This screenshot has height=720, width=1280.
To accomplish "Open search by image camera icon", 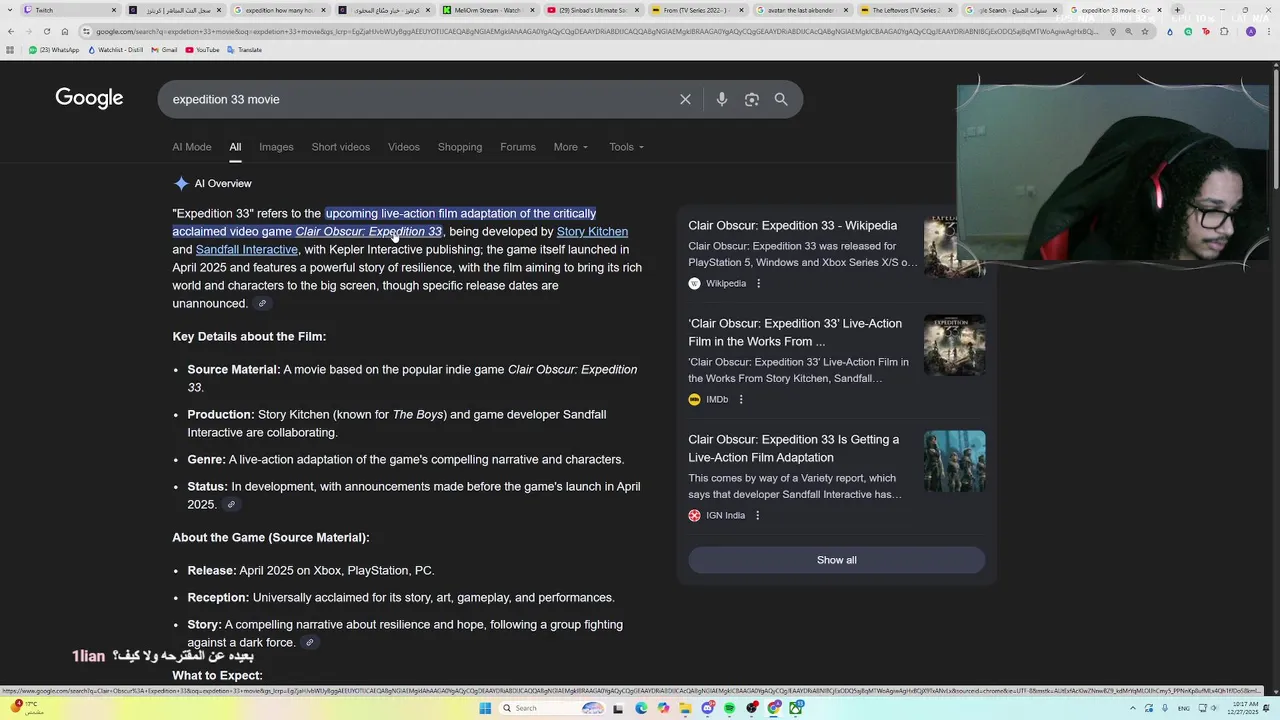I will [x=752, y=100].
